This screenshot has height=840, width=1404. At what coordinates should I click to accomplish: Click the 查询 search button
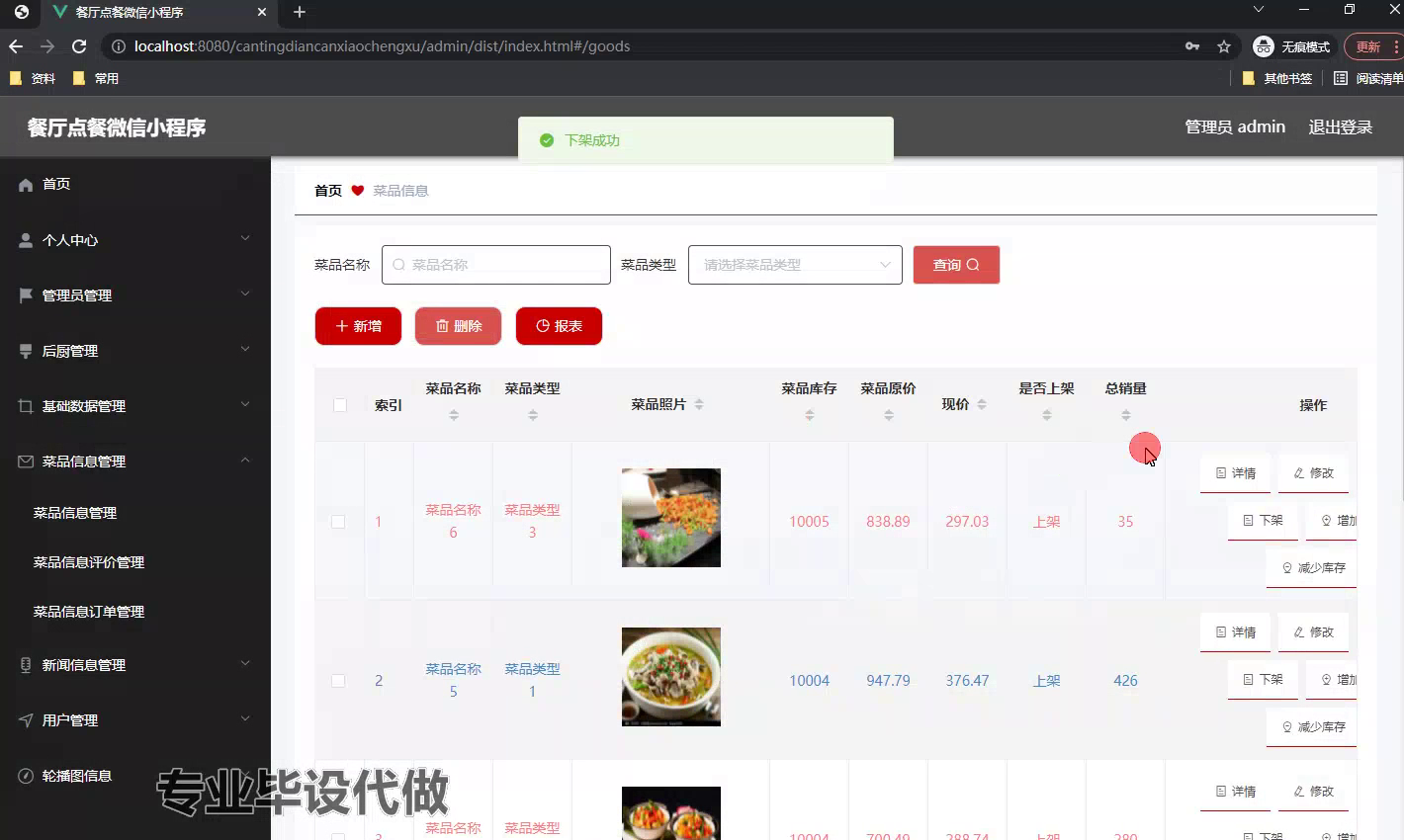(956, 265)
